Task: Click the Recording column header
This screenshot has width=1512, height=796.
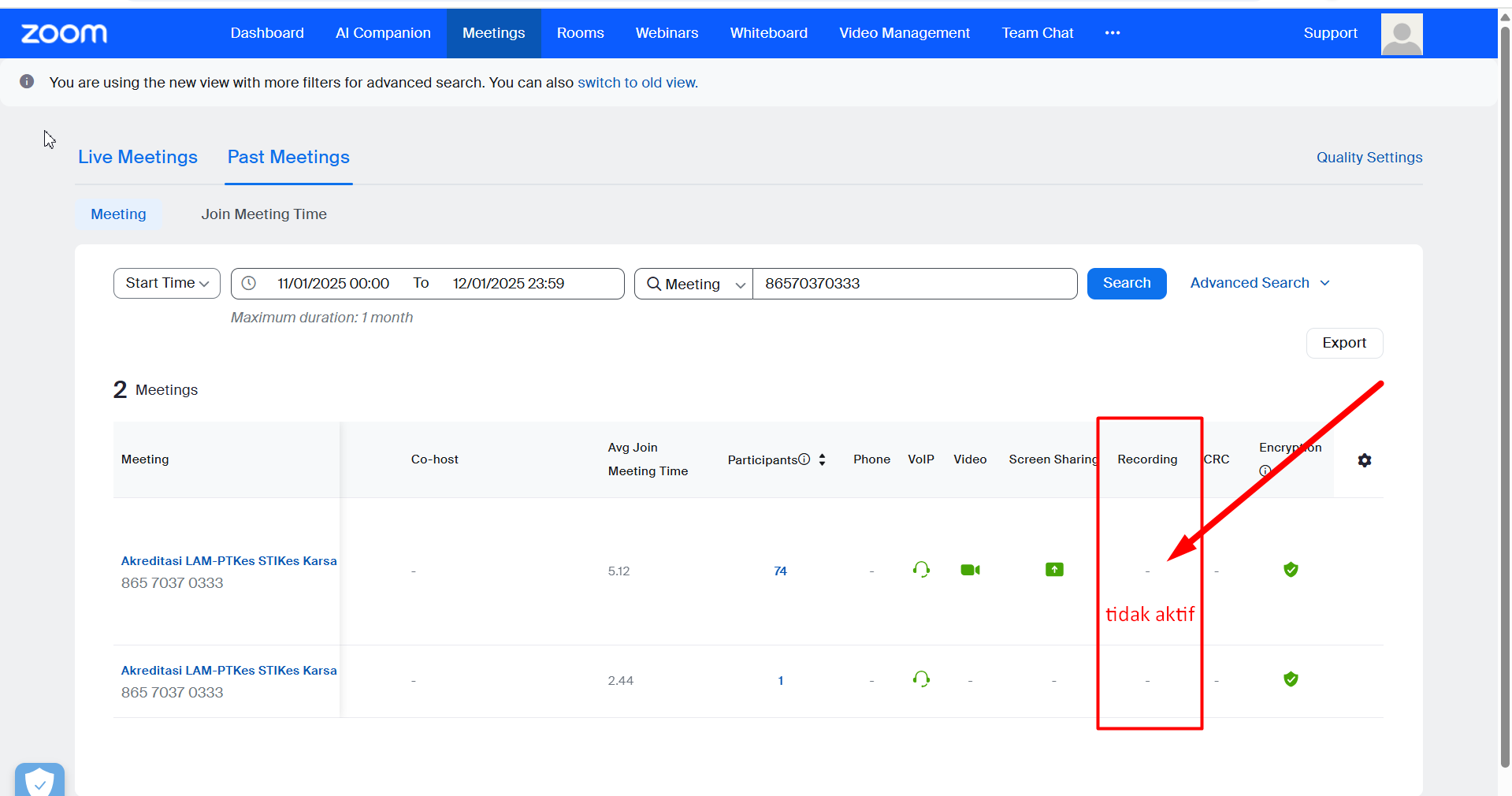Action: click(x=1147, y=459)
